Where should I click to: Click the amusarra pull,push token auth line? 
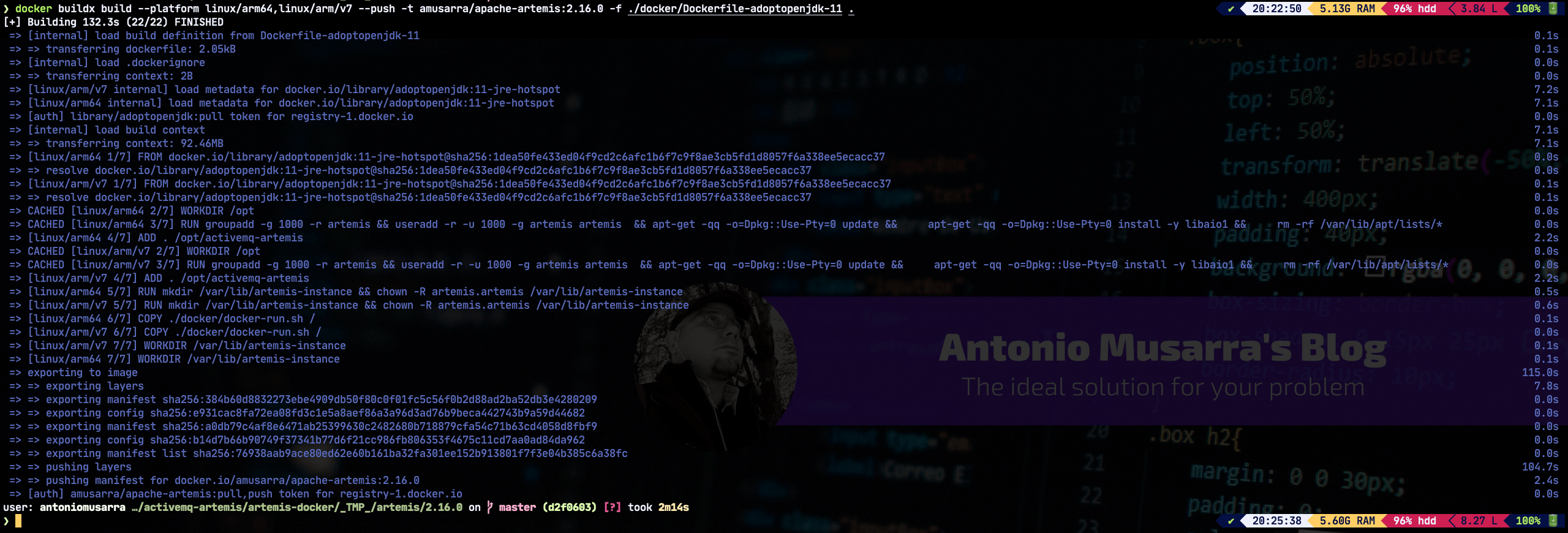click(236, 494)
